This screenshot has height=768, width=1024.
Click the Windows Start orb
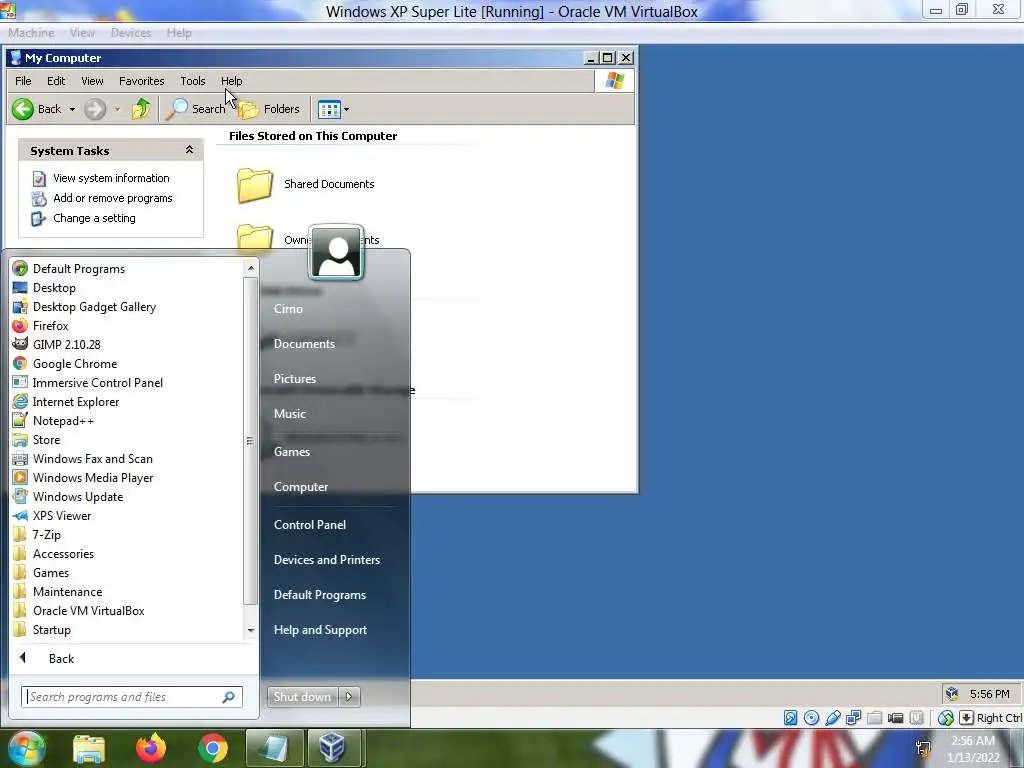[x=25, y=748]
